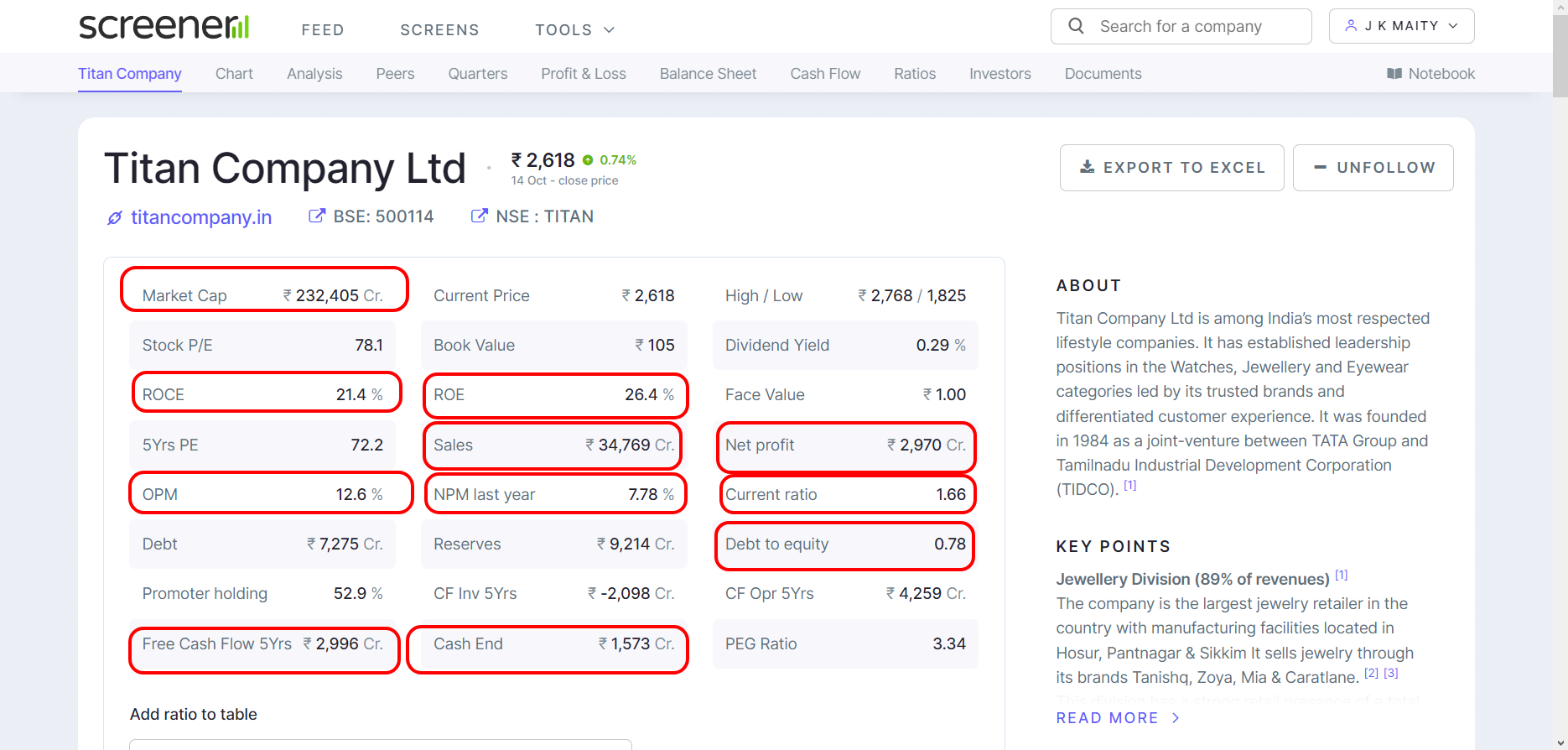1568x750 pixels.
Task: Click the CF Opr 5Yrs value 4,259 Cr.
Action: (926, 593)
